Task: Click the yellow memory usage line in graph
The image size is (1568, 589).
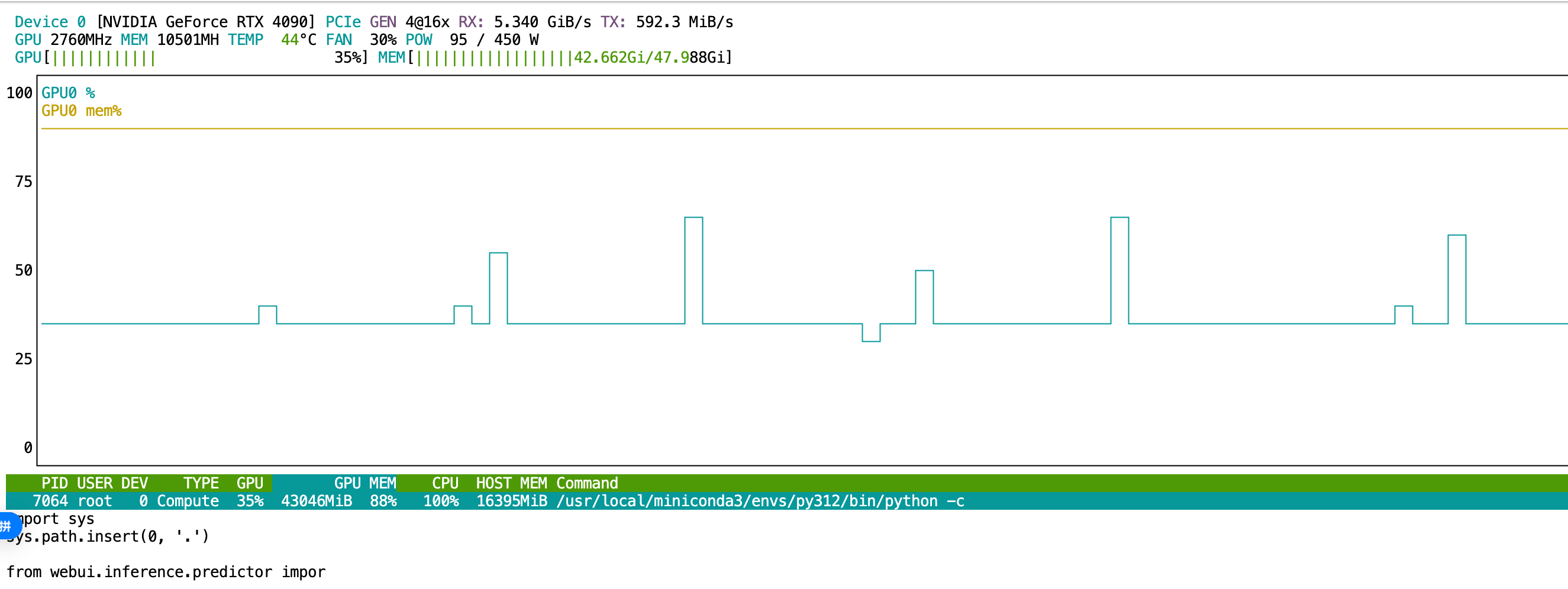Action: 791,128
